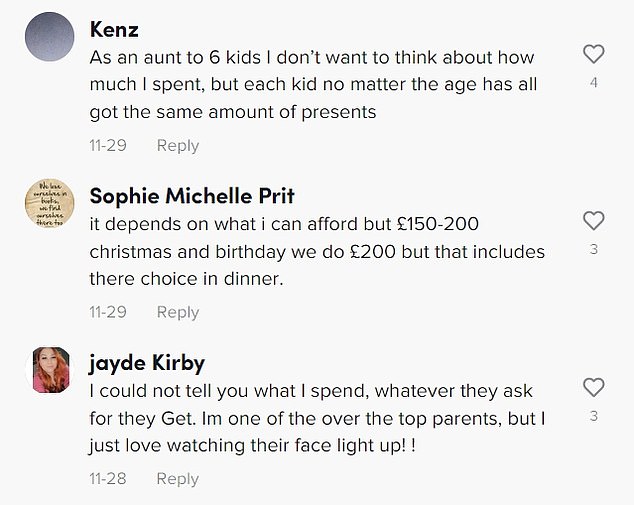The width and height of the screenshot is (634, 505).
Task: Like Kenz's comment with the heart
Action: coord(593,55)
